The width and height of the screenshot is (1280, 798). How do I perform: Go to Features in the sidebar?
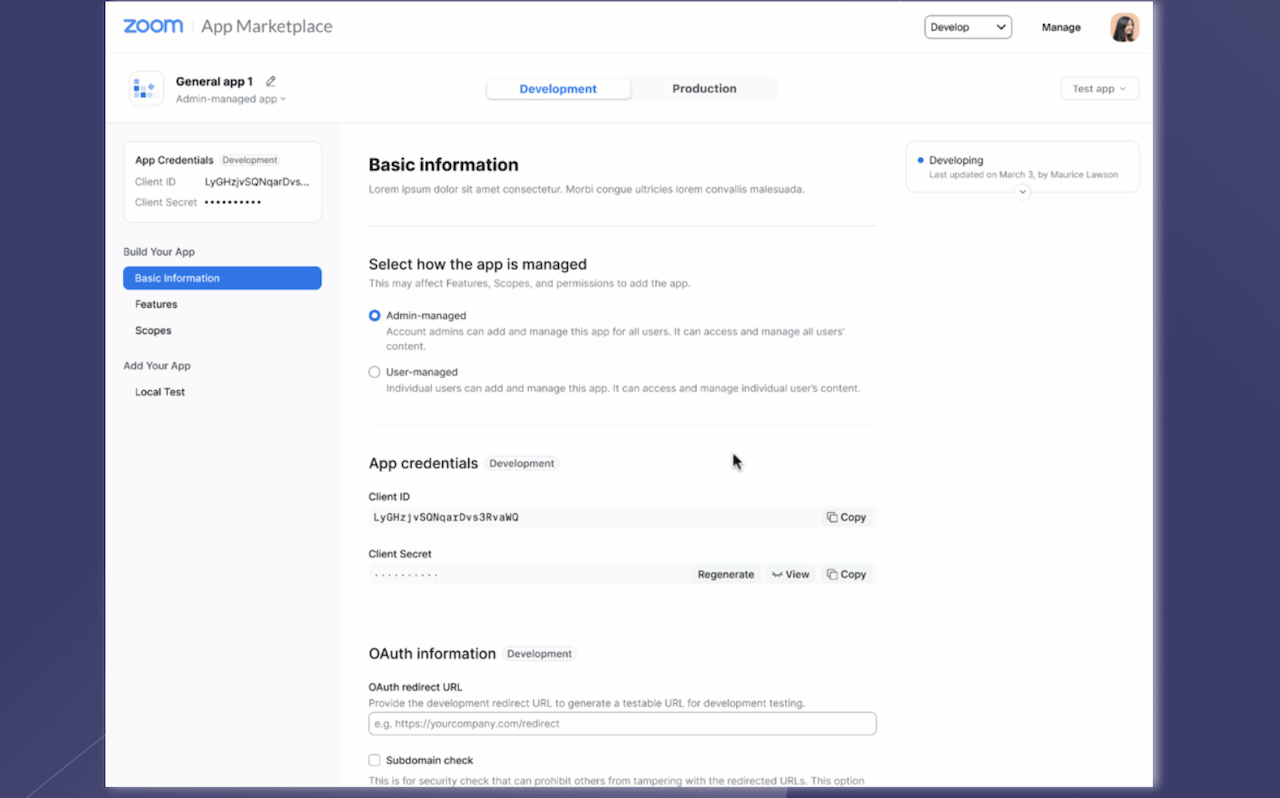pyautogui.click(x=156, y=304)
